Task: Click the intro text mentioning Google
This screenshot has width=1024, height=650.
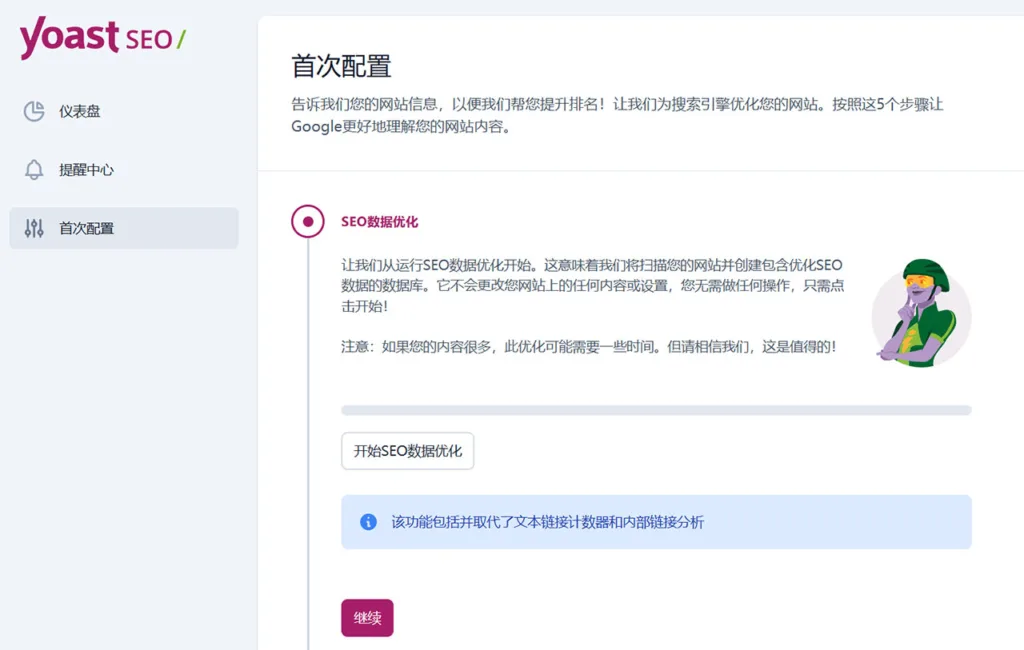Action: click(617, 116)
